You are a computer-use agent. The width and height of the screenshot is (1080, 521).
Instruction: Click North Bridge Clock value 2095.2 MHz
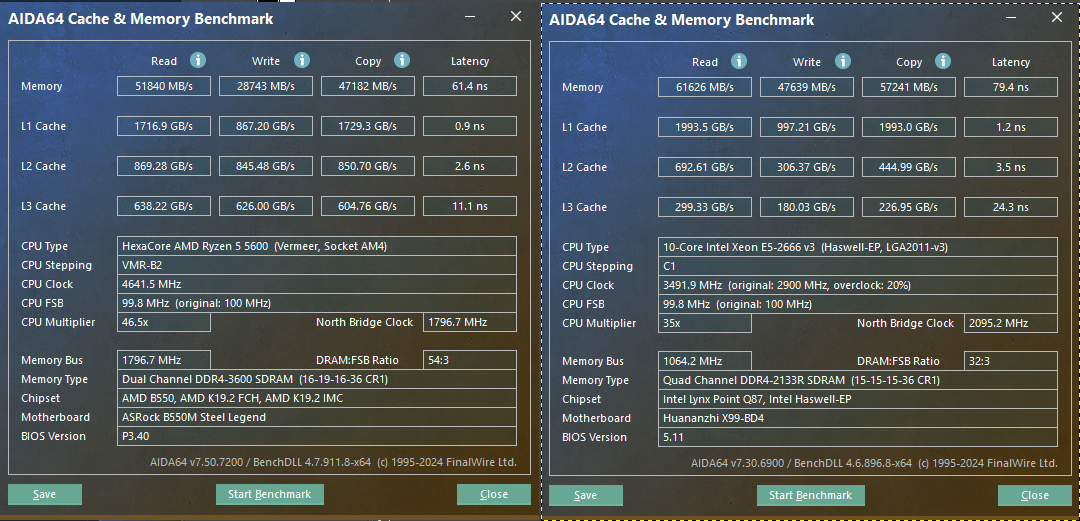tap(1010, 323)
